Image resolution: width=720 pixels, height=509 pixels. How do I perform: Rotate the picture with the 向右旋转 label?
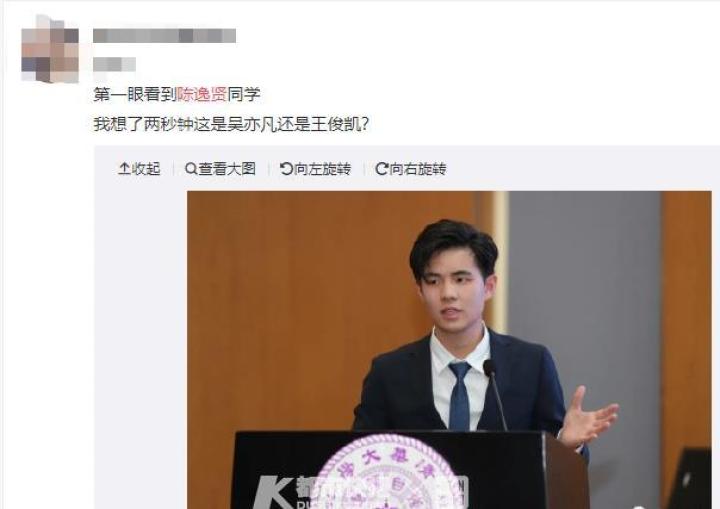(x=418, y=169)
